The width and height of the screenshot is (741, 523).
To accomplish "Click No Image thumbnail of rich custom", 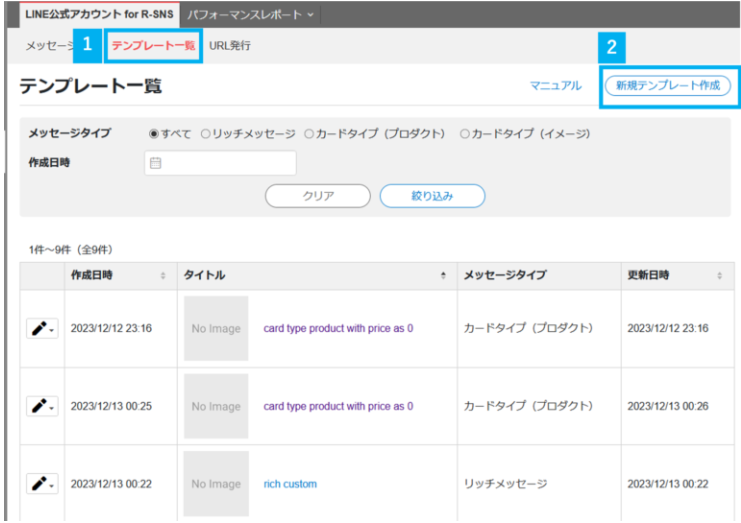I will [216, 484].
